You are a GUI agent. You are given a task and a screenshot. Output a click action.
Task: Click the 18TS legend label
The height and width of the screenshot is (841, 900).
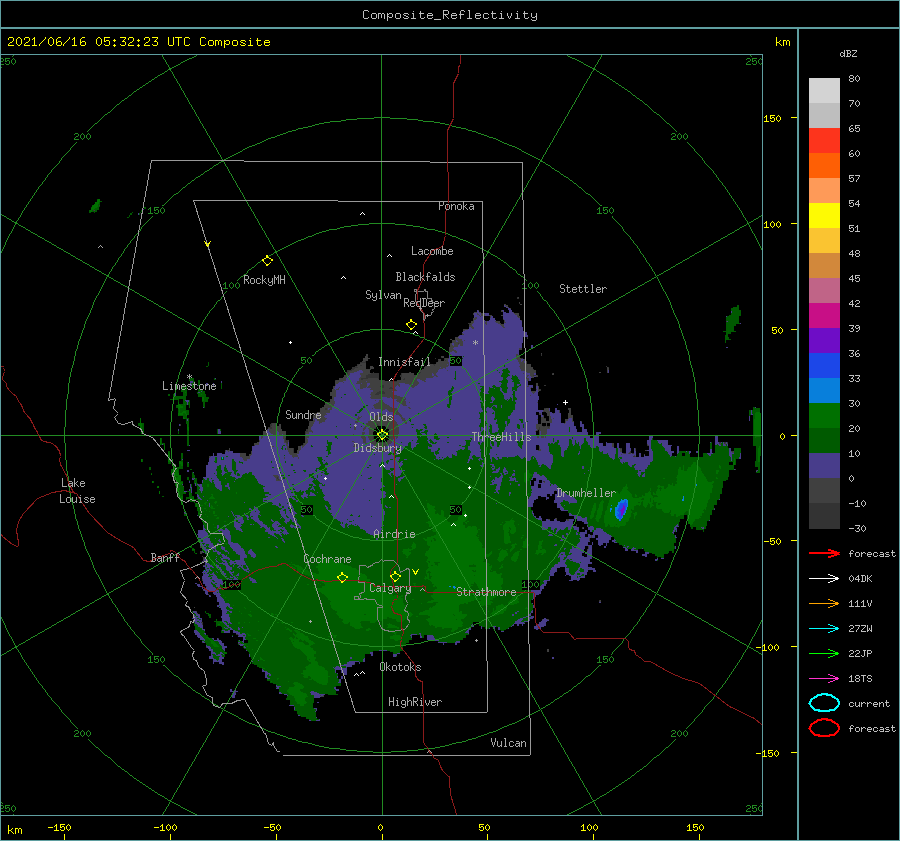click(860, 679)
